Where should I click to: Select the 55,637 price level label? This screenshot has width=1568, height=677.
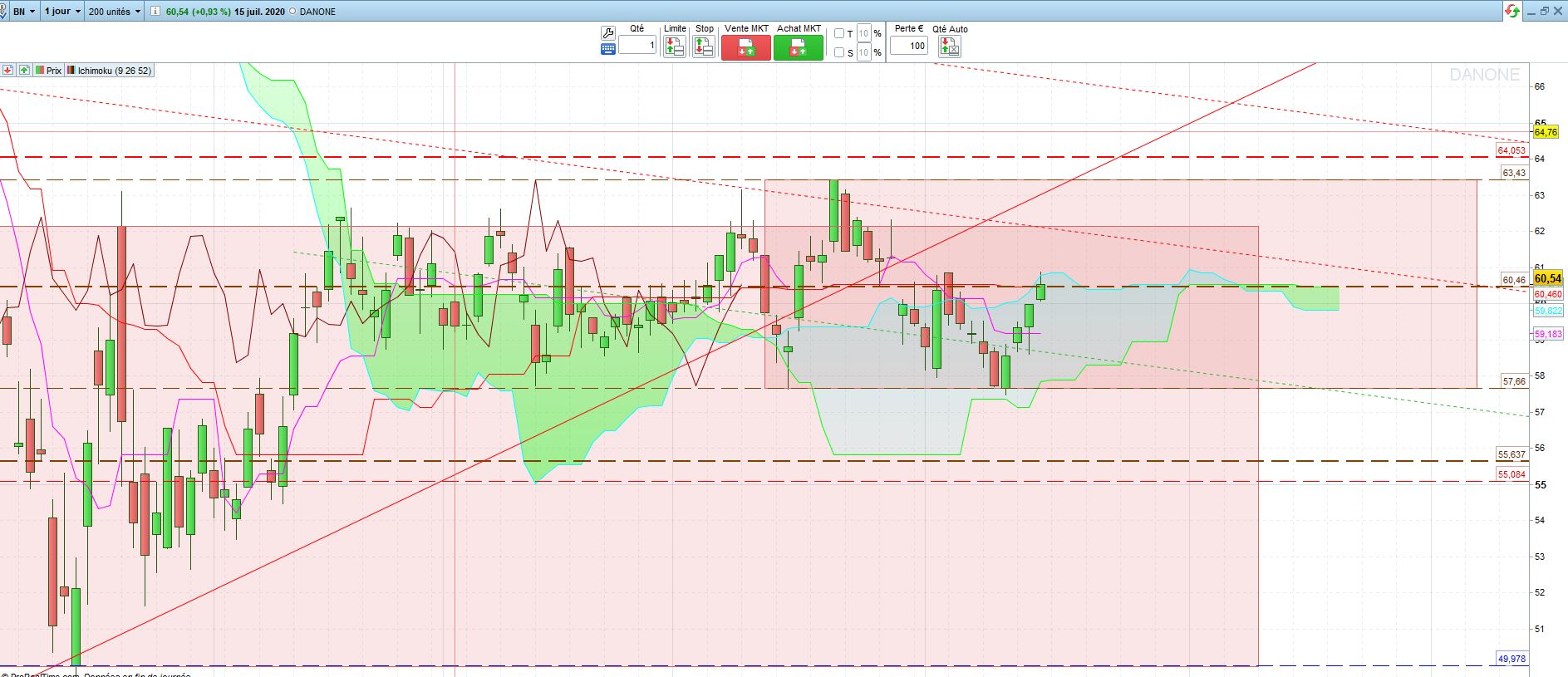tap(1511, 454)
